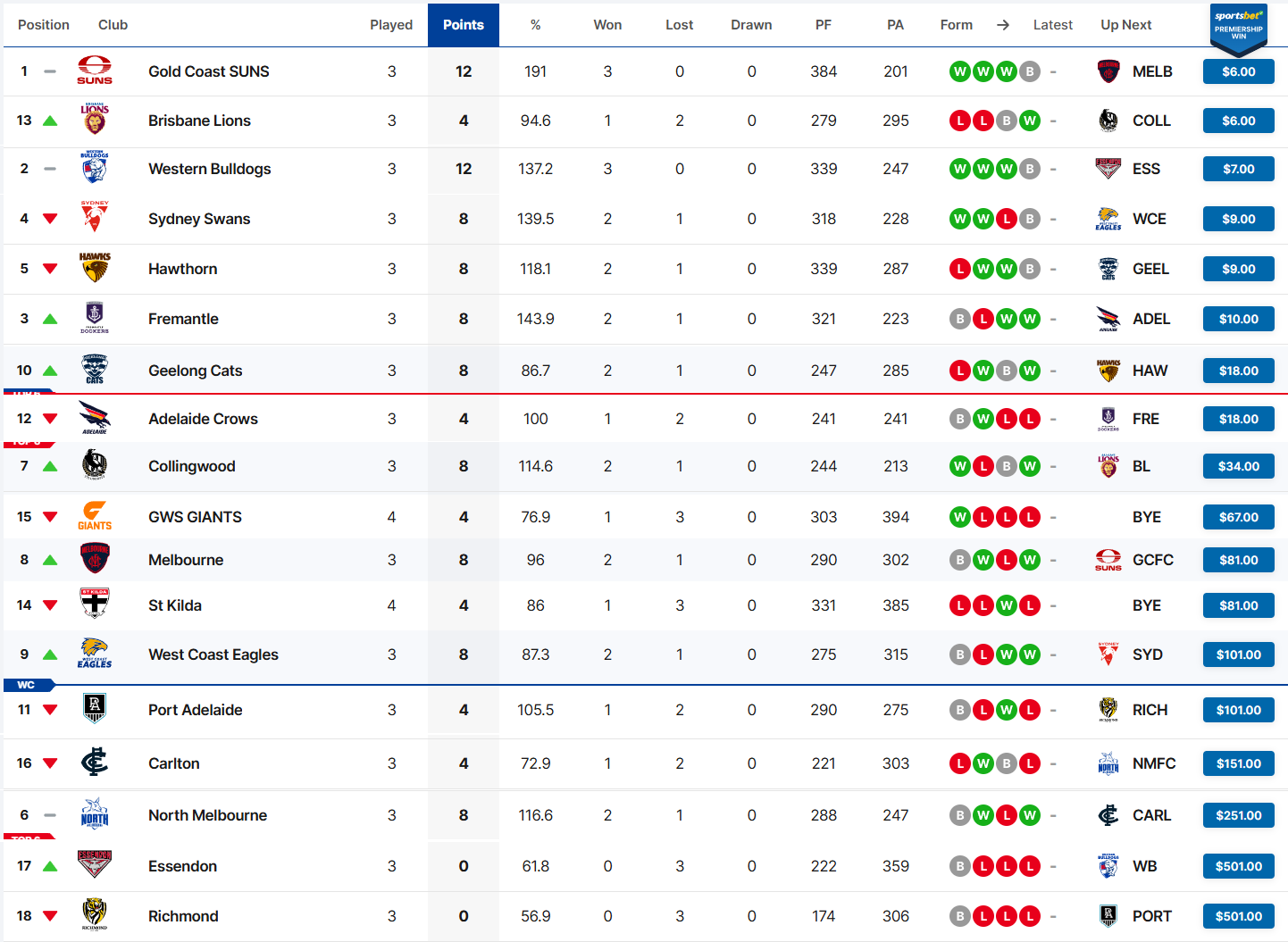Image resolution: width=1288 pixels, height=942 pixels.
Task: Click Brisbane Lions green up movement arrow
Action: point(50,121)
